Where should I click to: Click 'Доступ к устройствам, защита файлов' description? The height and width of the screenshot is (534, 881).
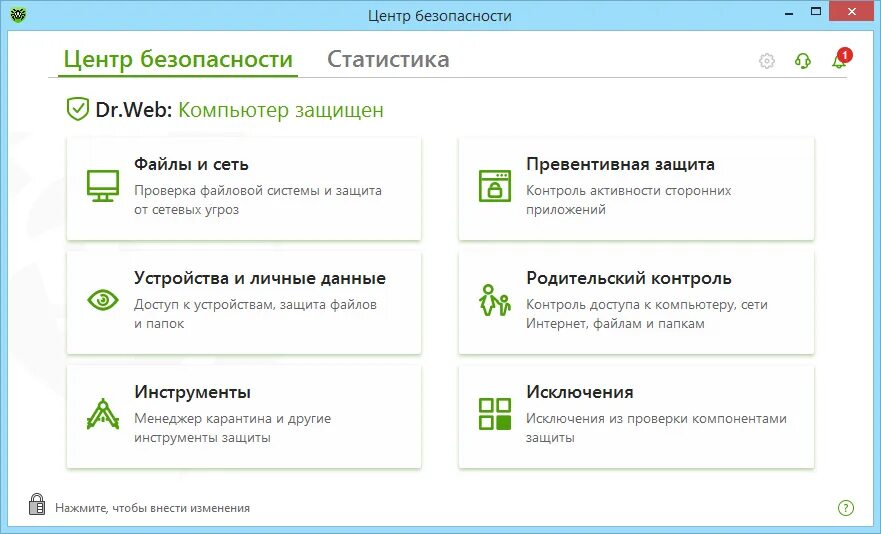(255, 305)
